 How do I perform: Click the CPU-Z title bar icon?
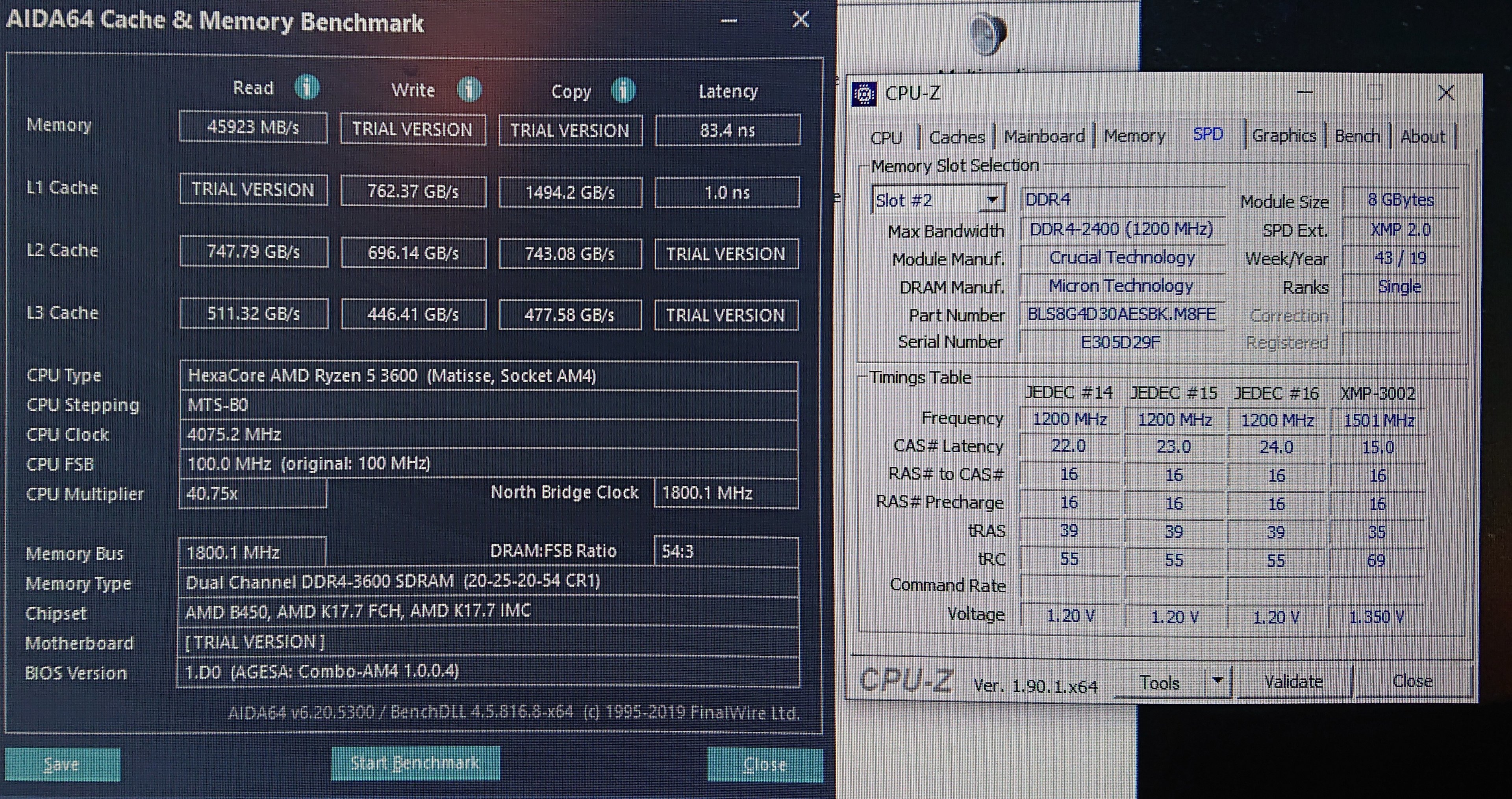[864, 94]
